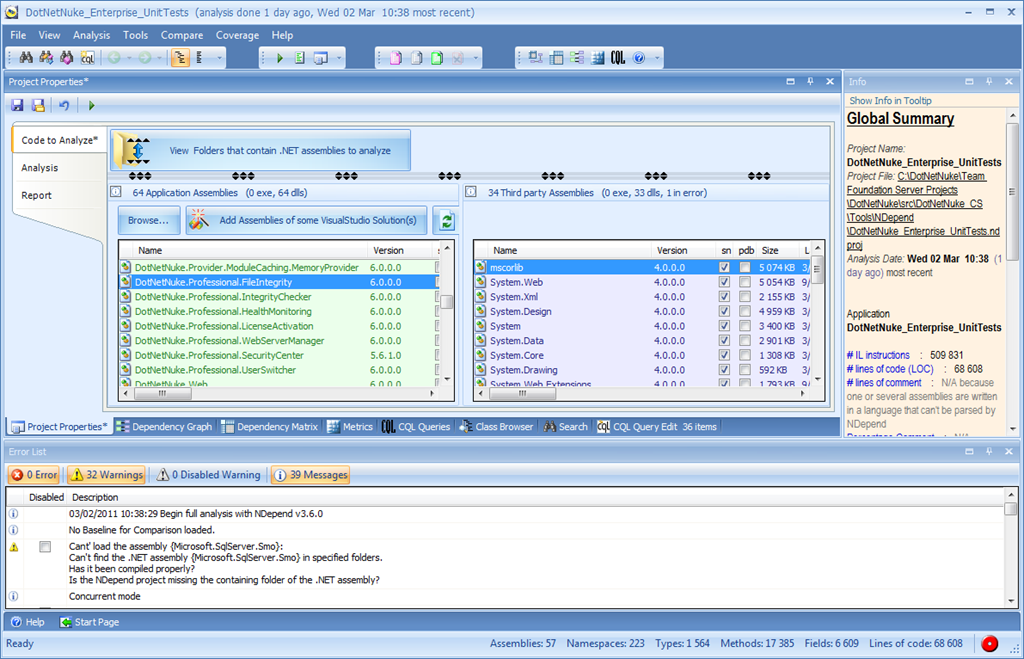Click the blue help question mark toolbar icon

click(639, 58)
